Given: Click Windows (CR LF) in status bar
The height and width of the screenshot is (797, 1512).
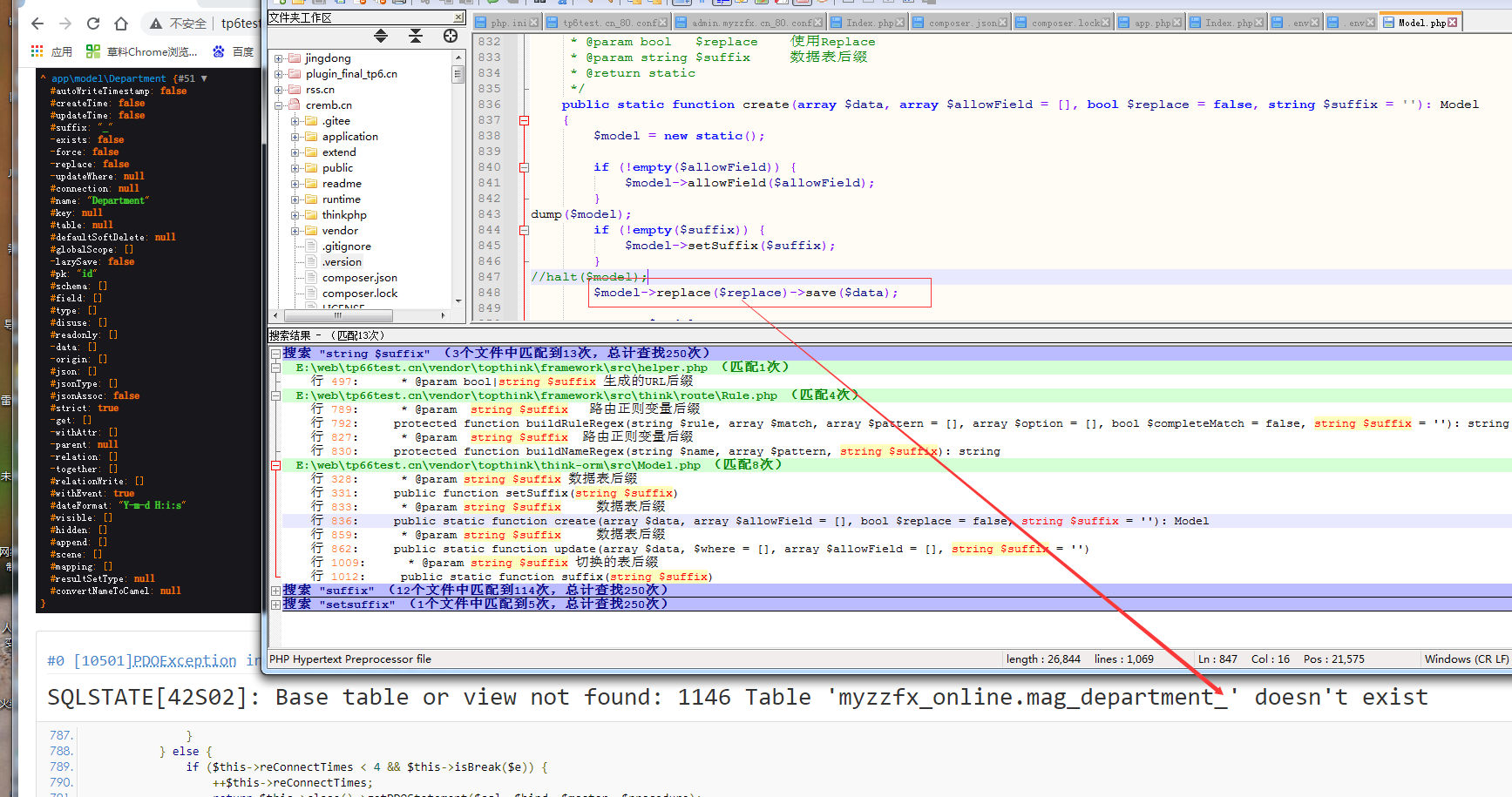Looking at the screenshot, I should point(1467,659).
